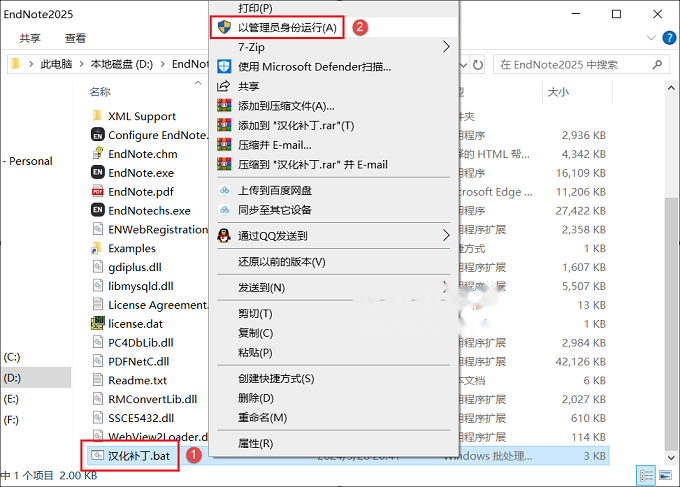Click the search magnifier icon

pyautogui.click(x=657, y=65)
